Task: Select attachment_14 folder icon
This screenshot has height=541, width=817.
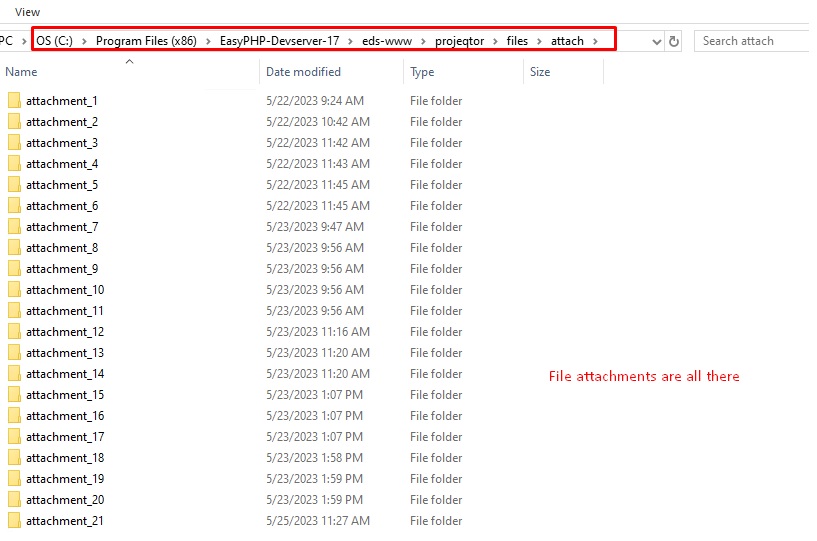Action: [15, 374]
